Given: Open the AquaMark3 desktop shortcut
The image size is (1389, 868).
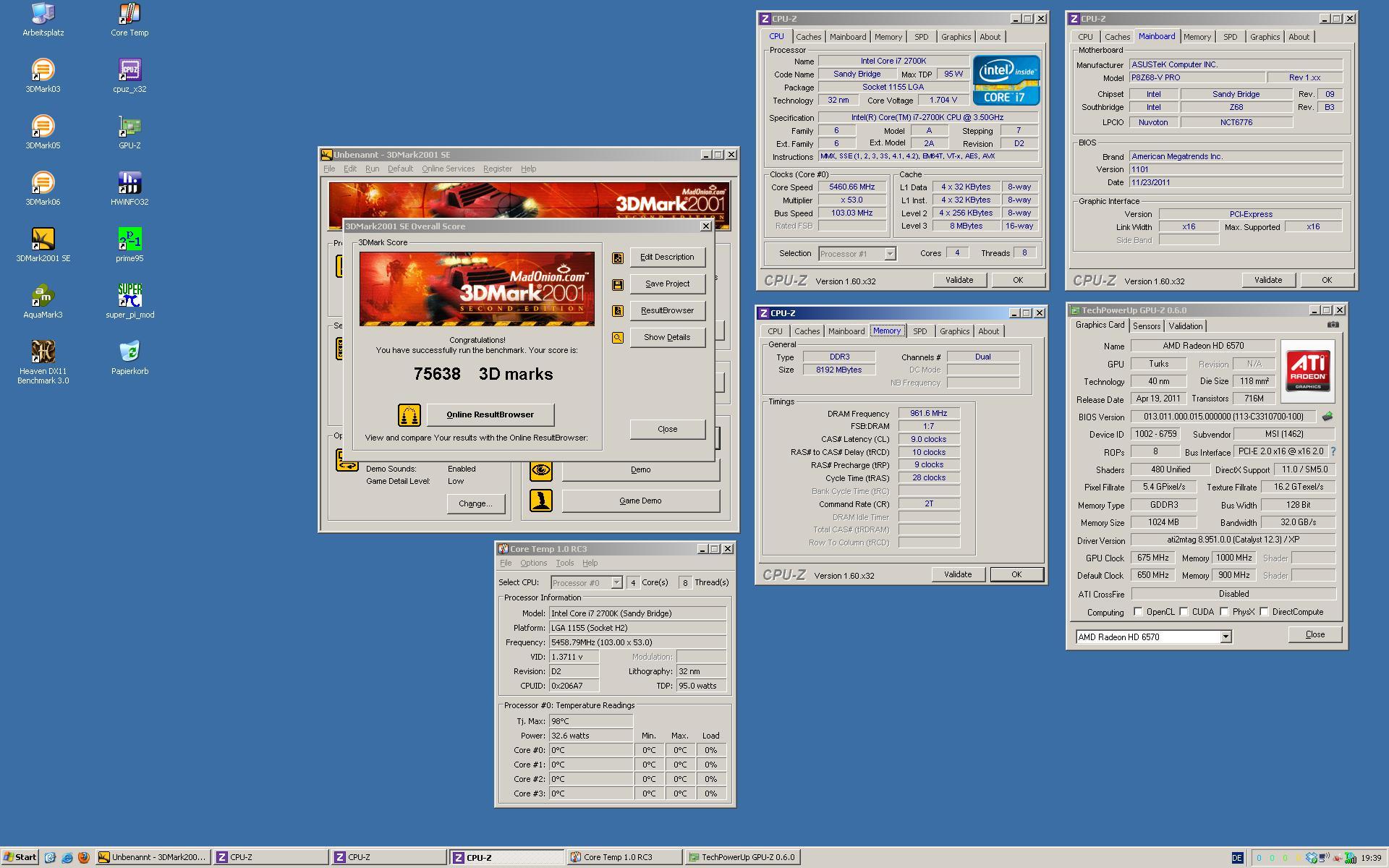Looking at the screenshot, I should (x=43, y=302).
